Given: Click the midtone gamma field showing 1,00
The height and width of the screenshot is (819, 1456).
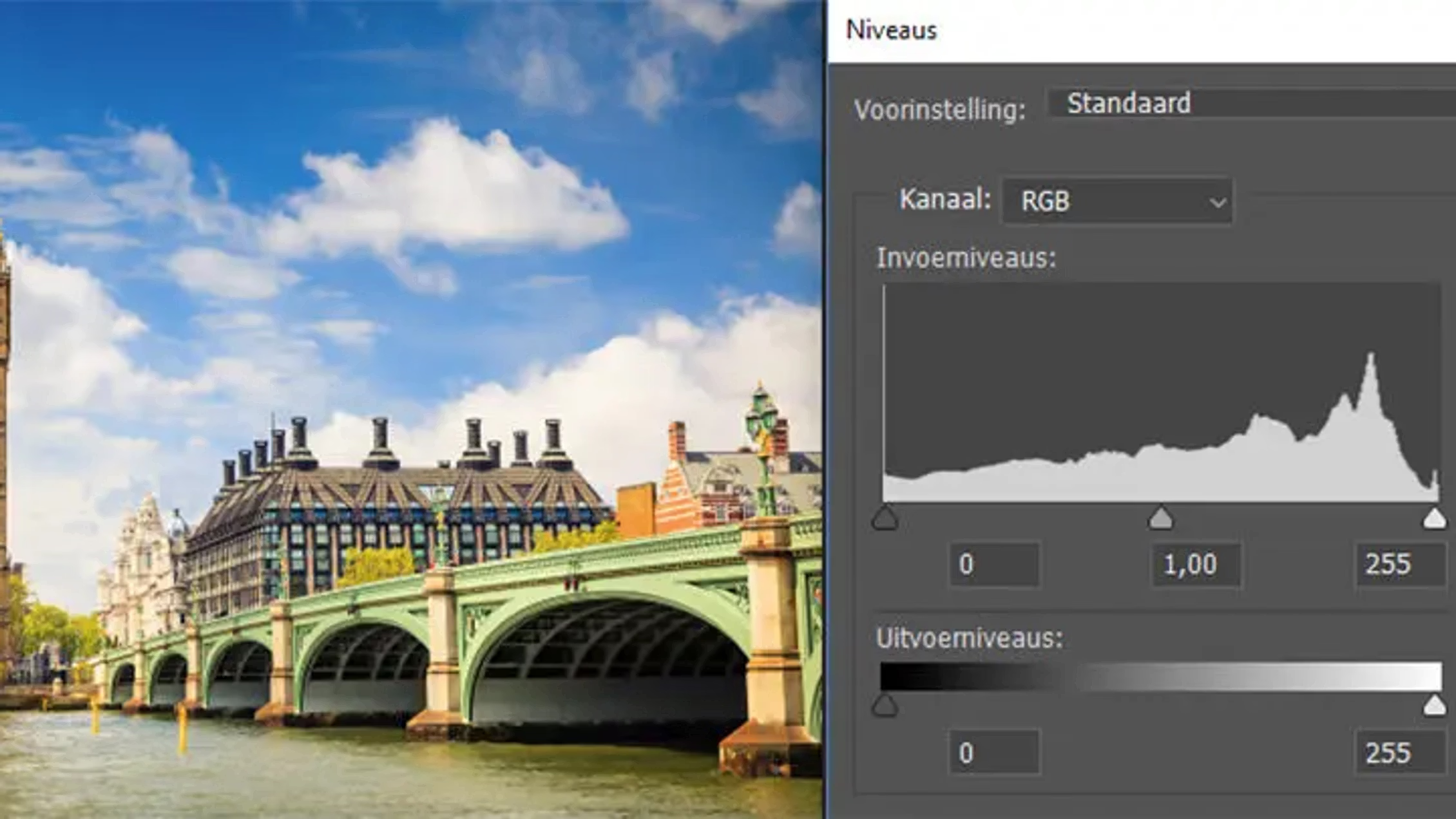Looking at the screenshot, I should pos(1196,565).
